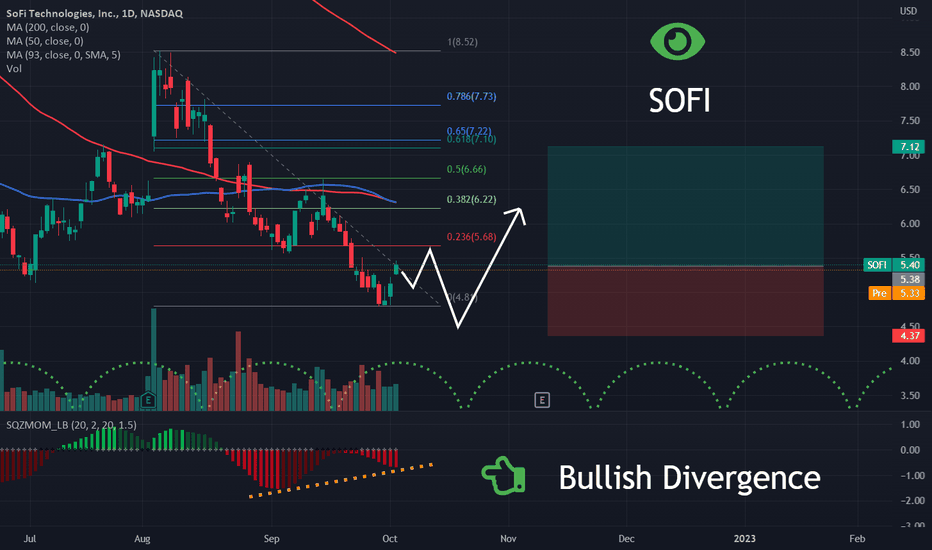
Task: Click the earnings E marker near August
Action: (x=148, y=400)
